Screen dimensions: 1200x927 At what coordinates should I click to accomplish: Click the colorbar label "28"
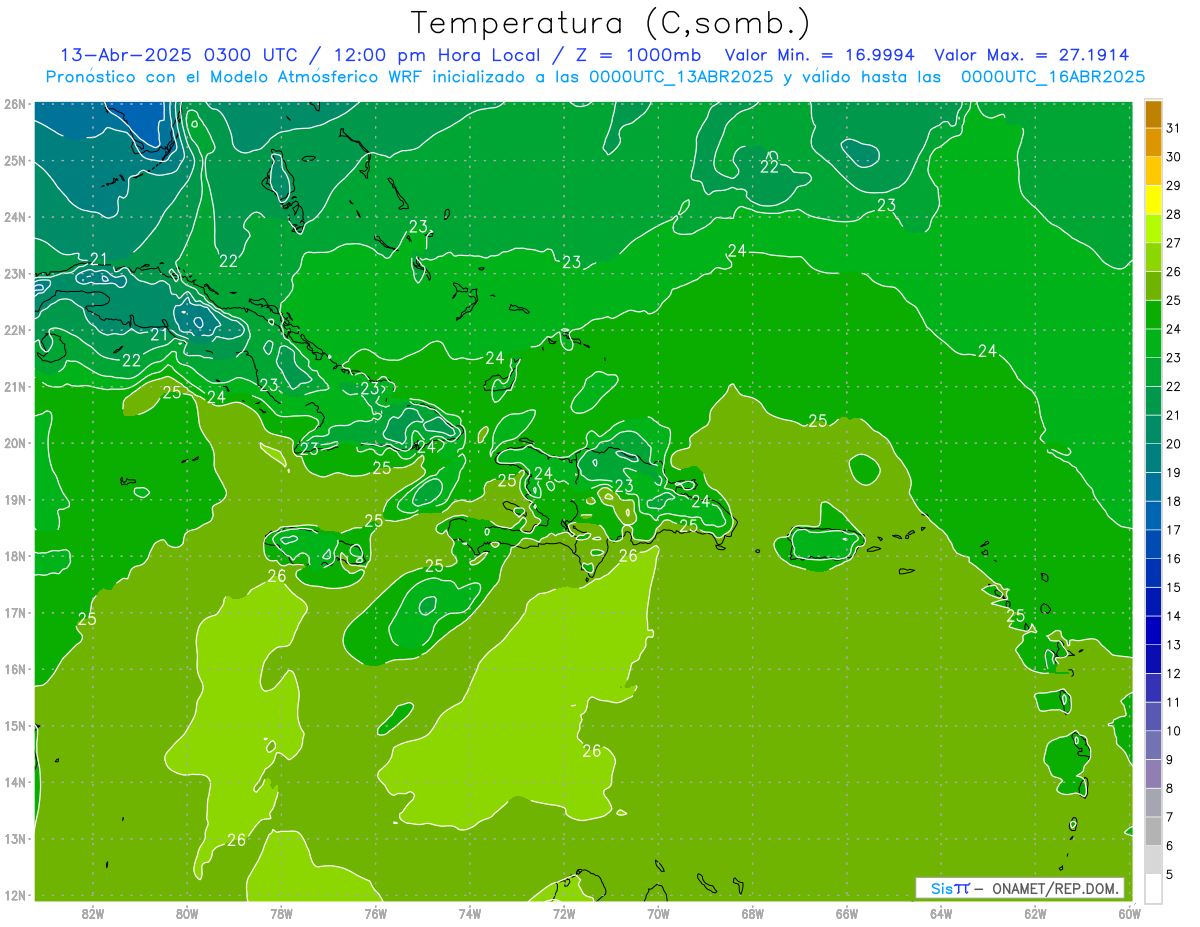tap(1173, 214)
